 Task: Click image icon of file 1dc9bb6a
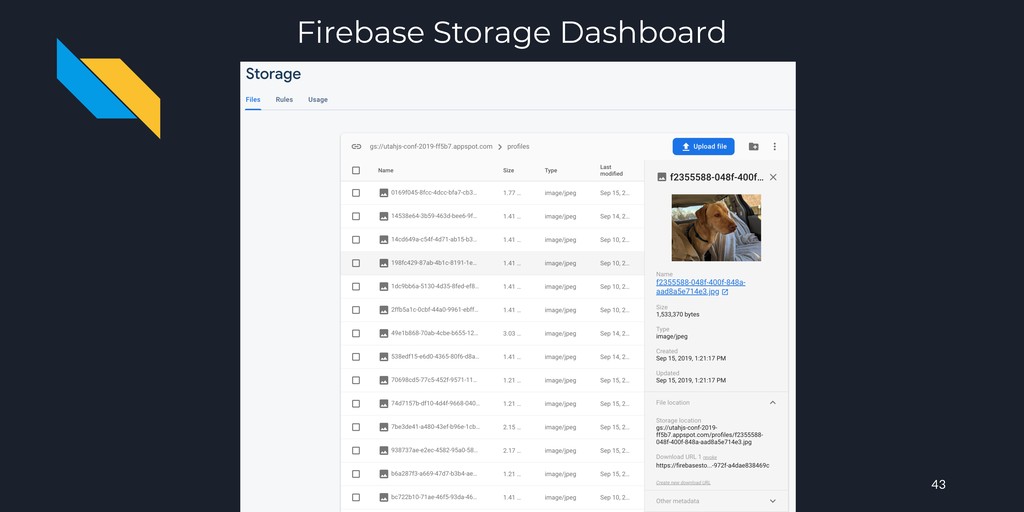click(x=384, y=287)
